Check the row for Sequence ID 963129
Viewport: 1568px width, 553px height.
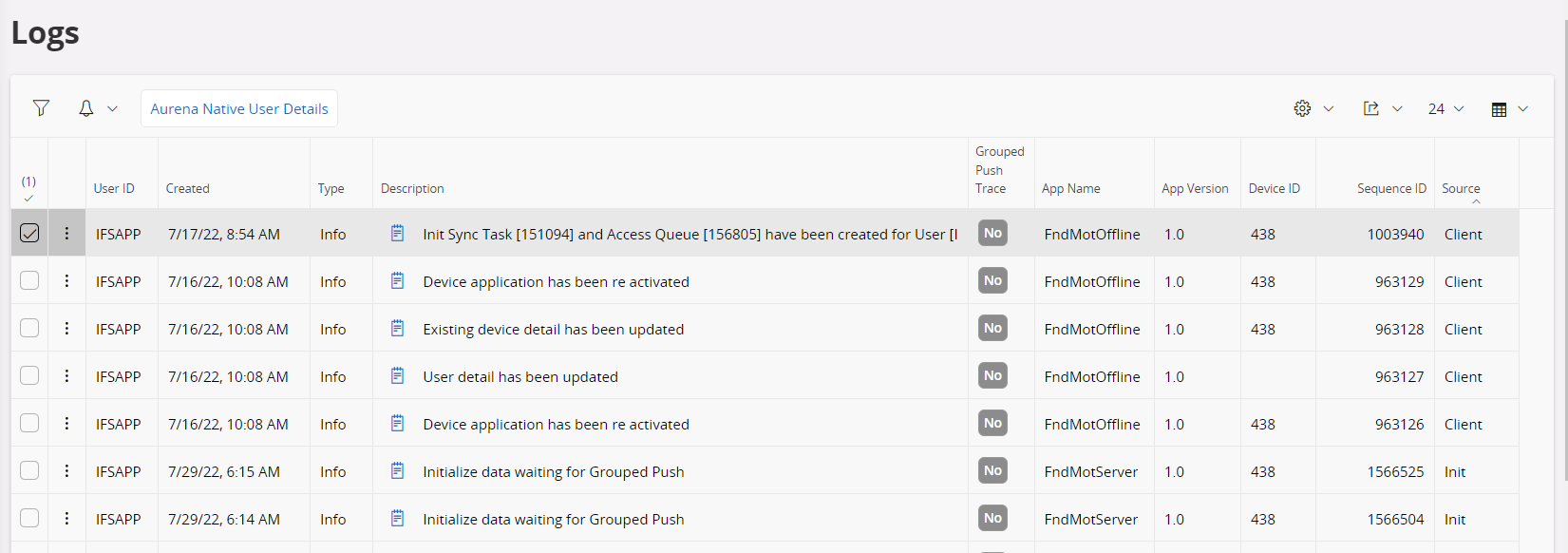(x=29, y=281)
